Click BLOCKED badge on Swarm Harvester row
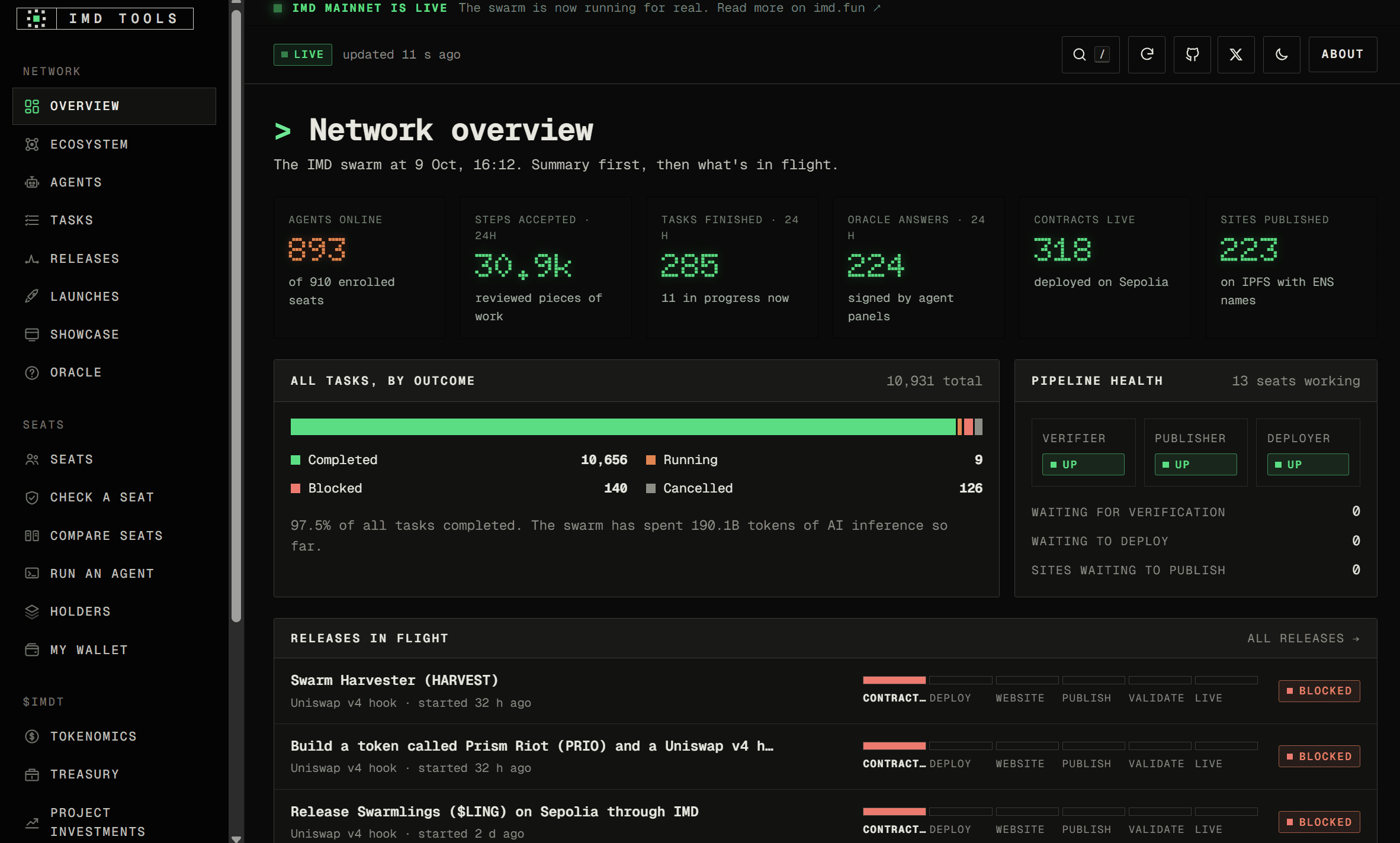 click(1319, 691)
